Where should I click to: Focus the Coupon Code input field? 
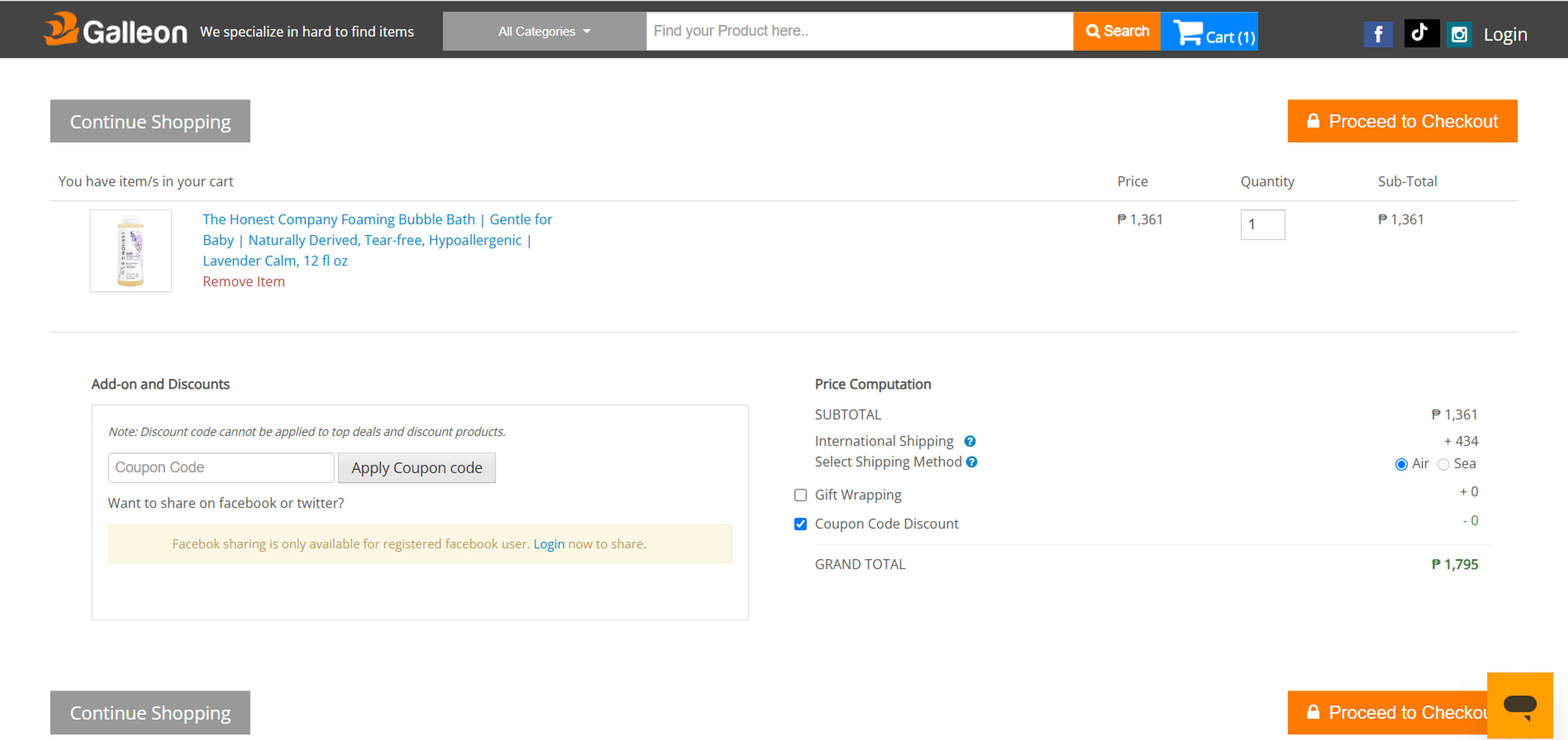(221, 467)
